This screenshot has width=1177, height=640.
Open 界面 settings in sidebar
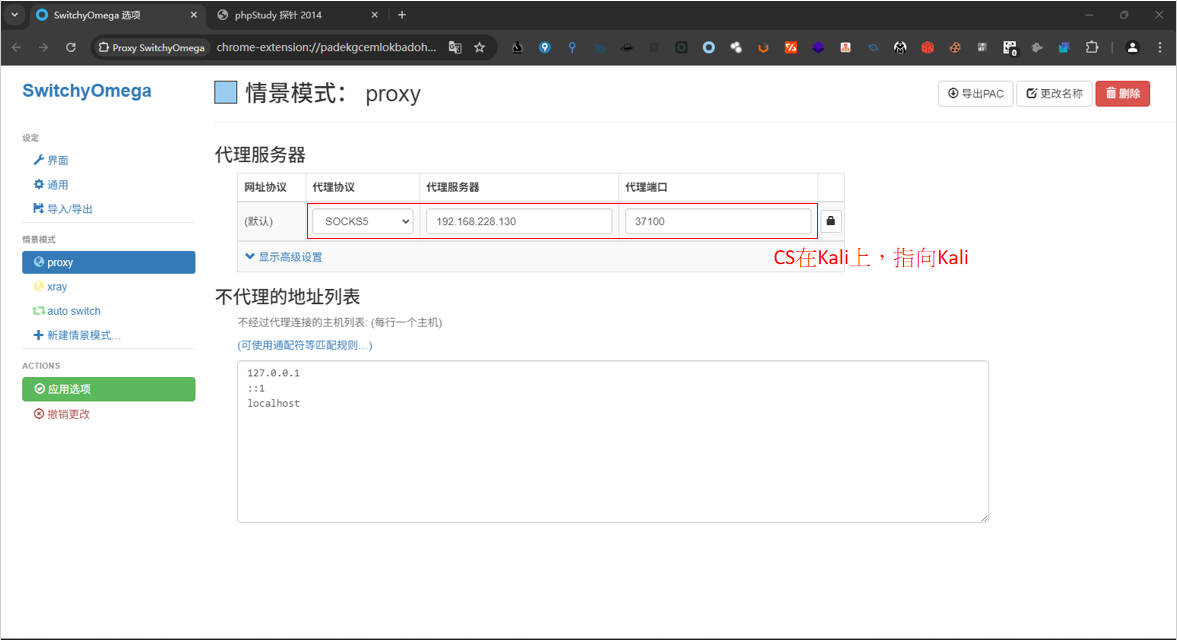click(x=51, y=160)
